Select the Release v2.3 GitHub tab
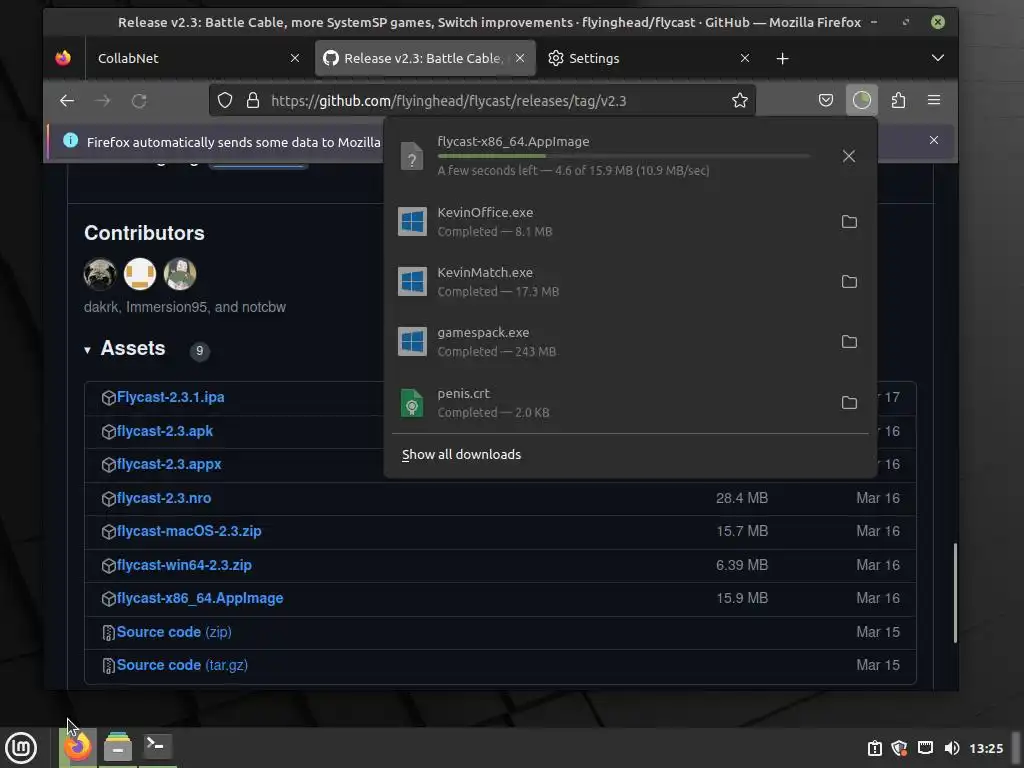 pyautogui.click(x=425, y=58)
